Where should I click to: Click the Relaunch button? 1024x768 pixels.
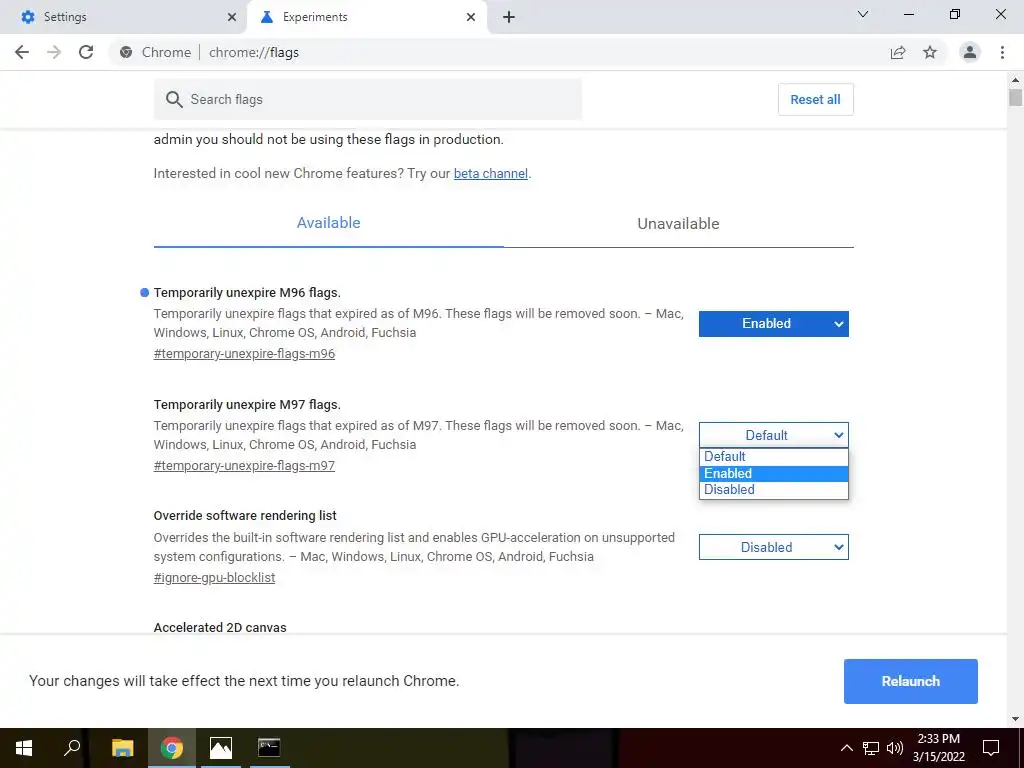[x=910, y=681]
